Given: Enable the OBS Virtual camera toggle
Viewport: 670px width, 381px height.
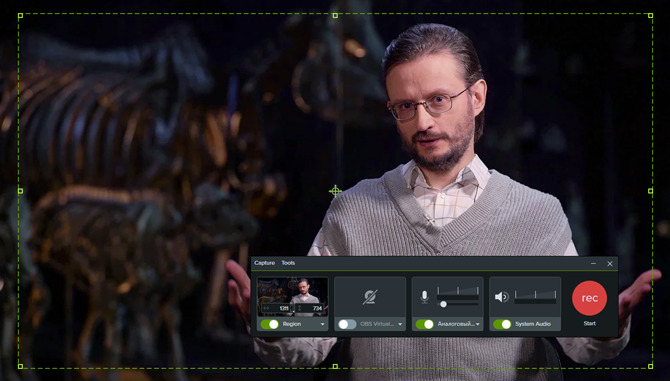Looking at the screenshot, I should pos(347,324).
